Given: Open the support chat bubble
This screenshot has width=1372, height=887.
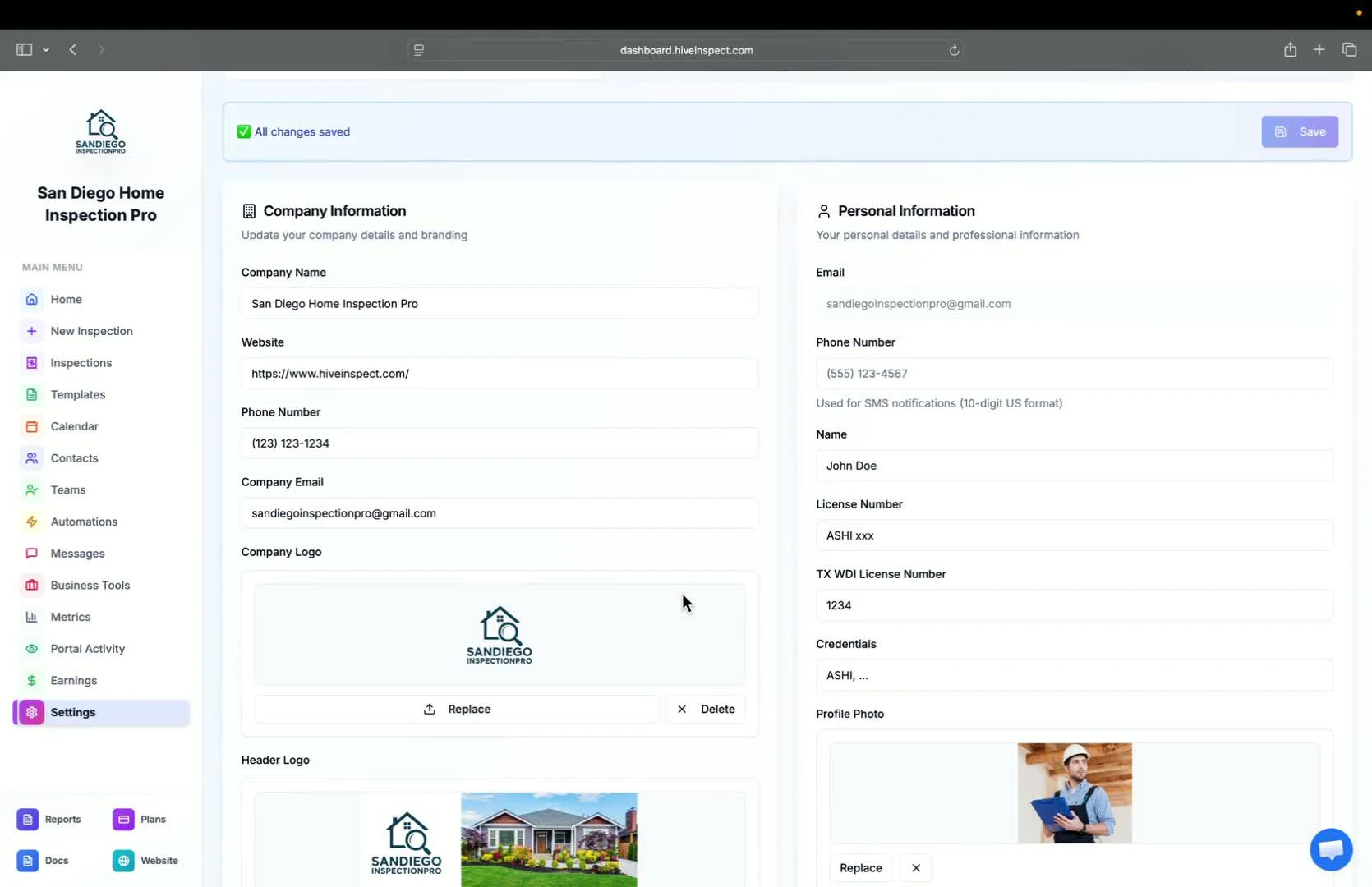Looking at the screenshot, I should (x=1331, y=849).
